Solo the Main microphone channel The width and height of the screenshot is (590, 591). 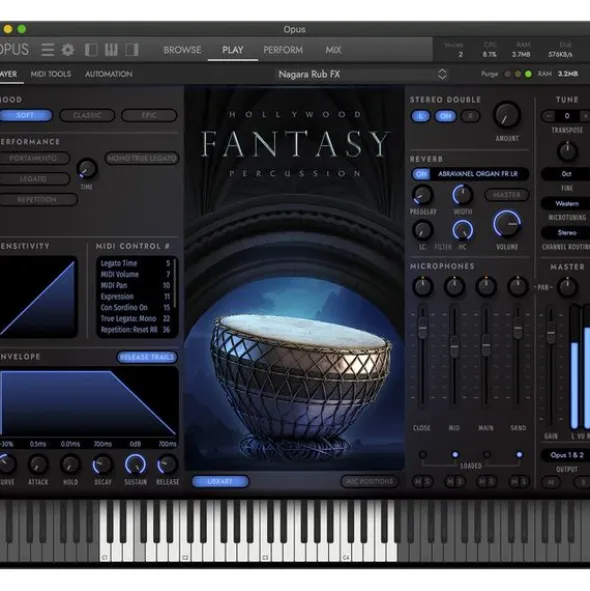tap(492, 481)
